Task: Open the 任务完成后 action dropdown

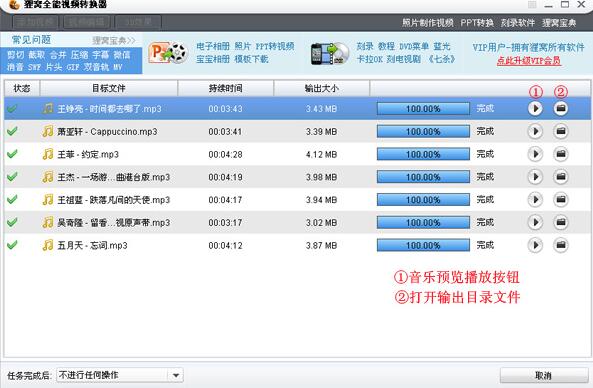Action: point(120,375)
